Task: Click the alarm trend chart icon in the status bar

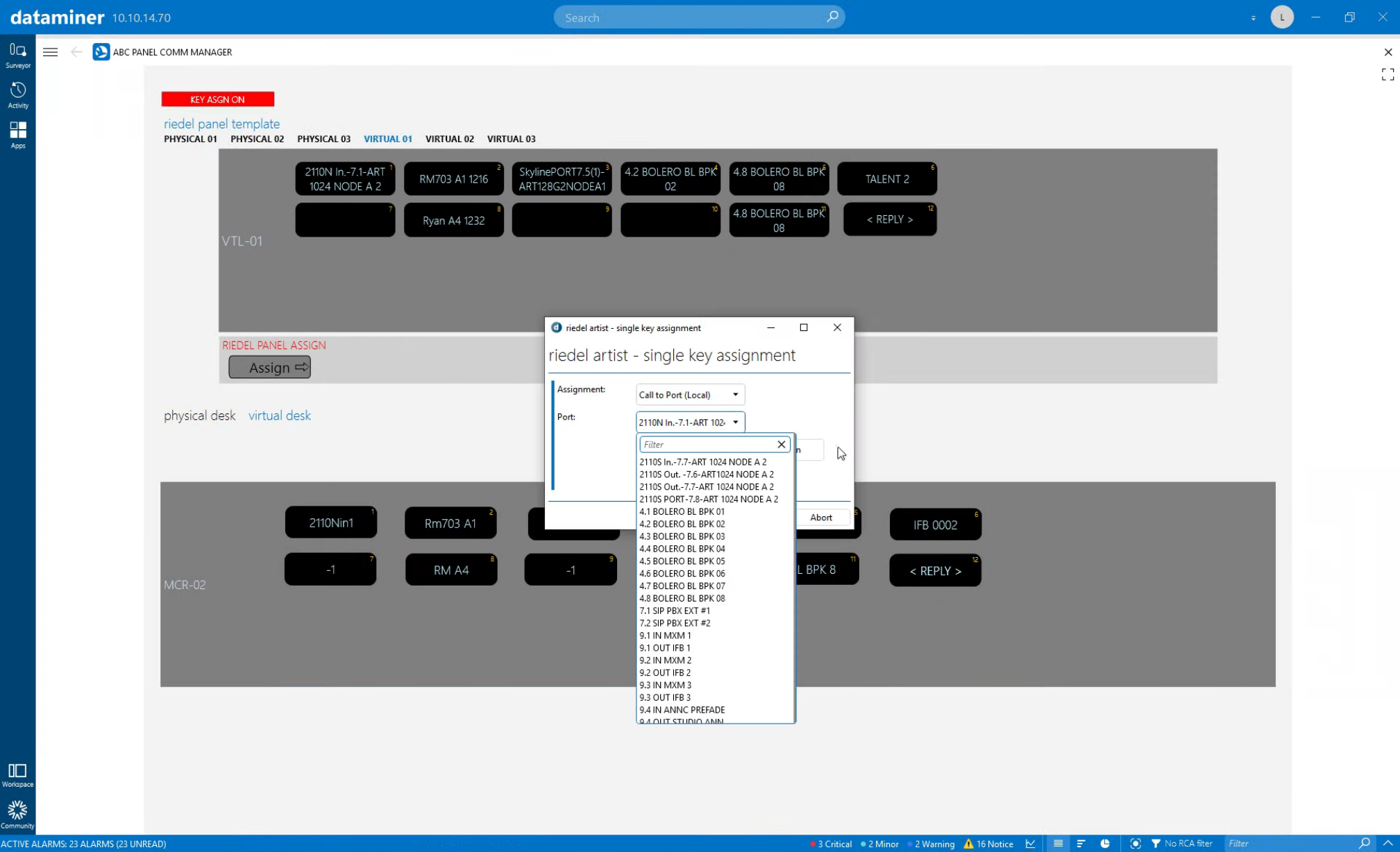Action: pyautogui.click(x=1031, y=844)
